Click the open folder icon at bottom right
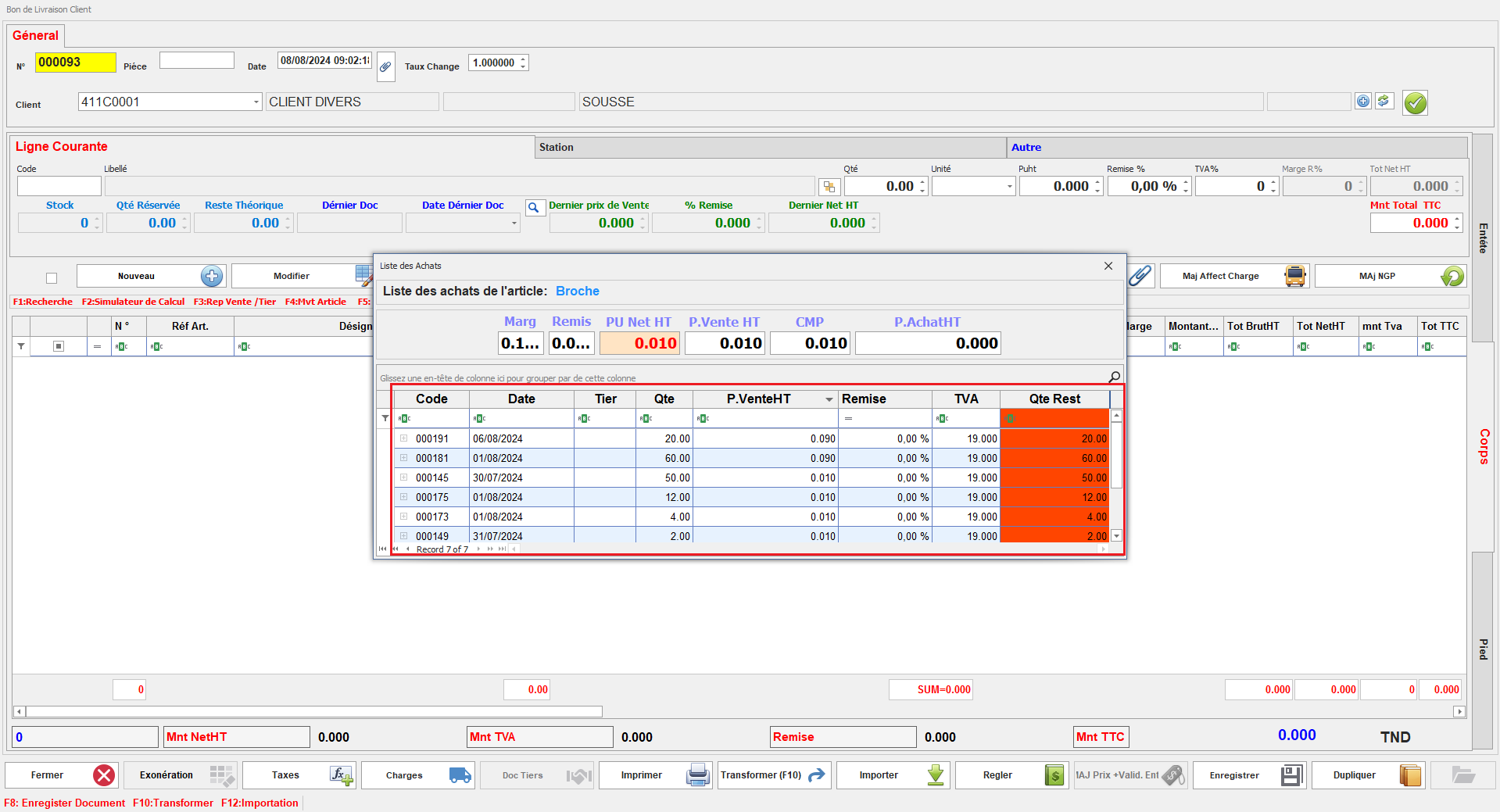 pyautogui.click(x=1463, y=775)
